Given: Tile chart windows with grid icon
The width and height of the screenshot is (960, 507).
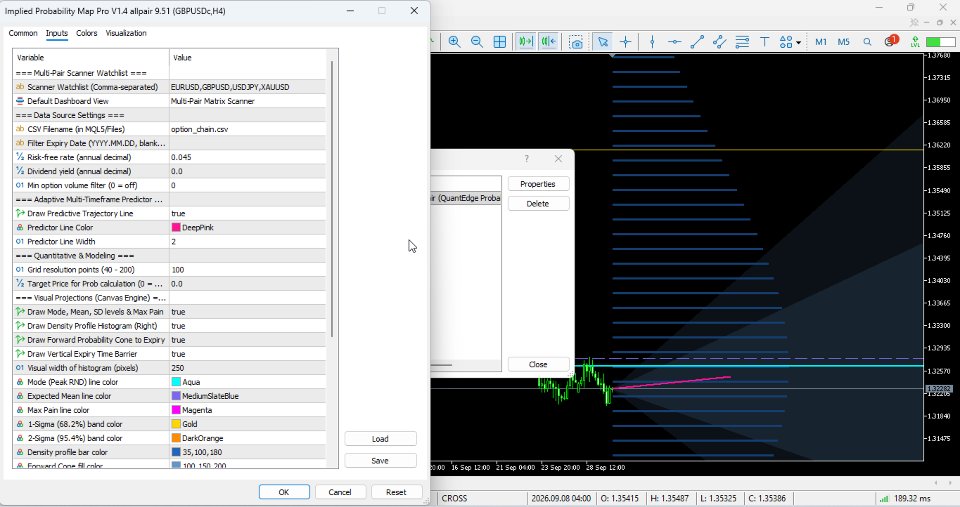Looking at the screenshot, I should pyautogui.click(x=500, y=42).
